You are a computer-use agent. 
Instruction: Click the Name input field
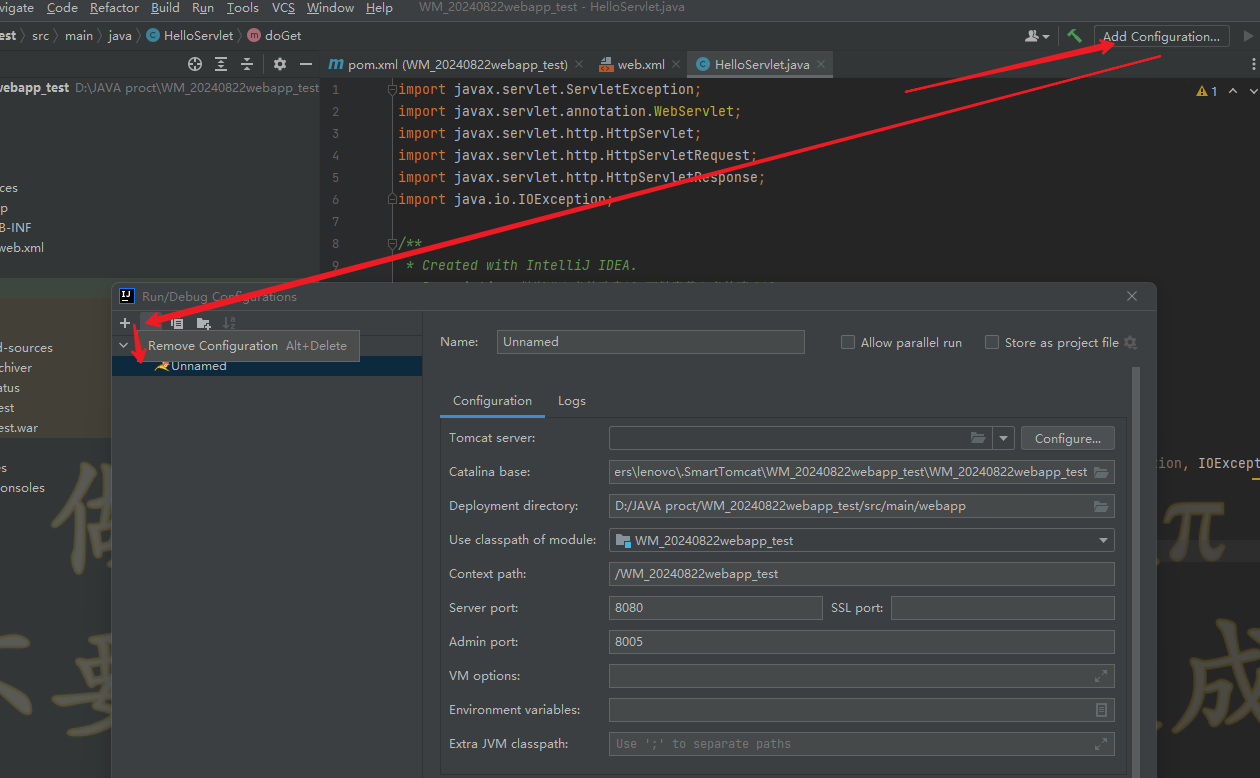tap(650, 342)
